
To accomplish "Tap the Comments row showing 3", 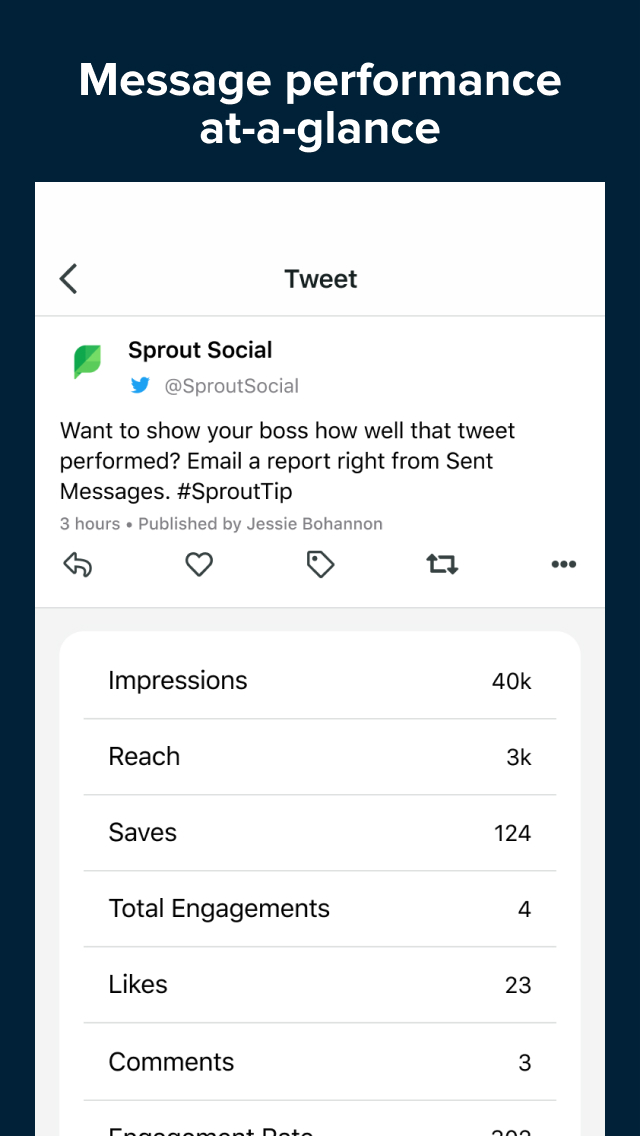I will [x=320, y=1061].
